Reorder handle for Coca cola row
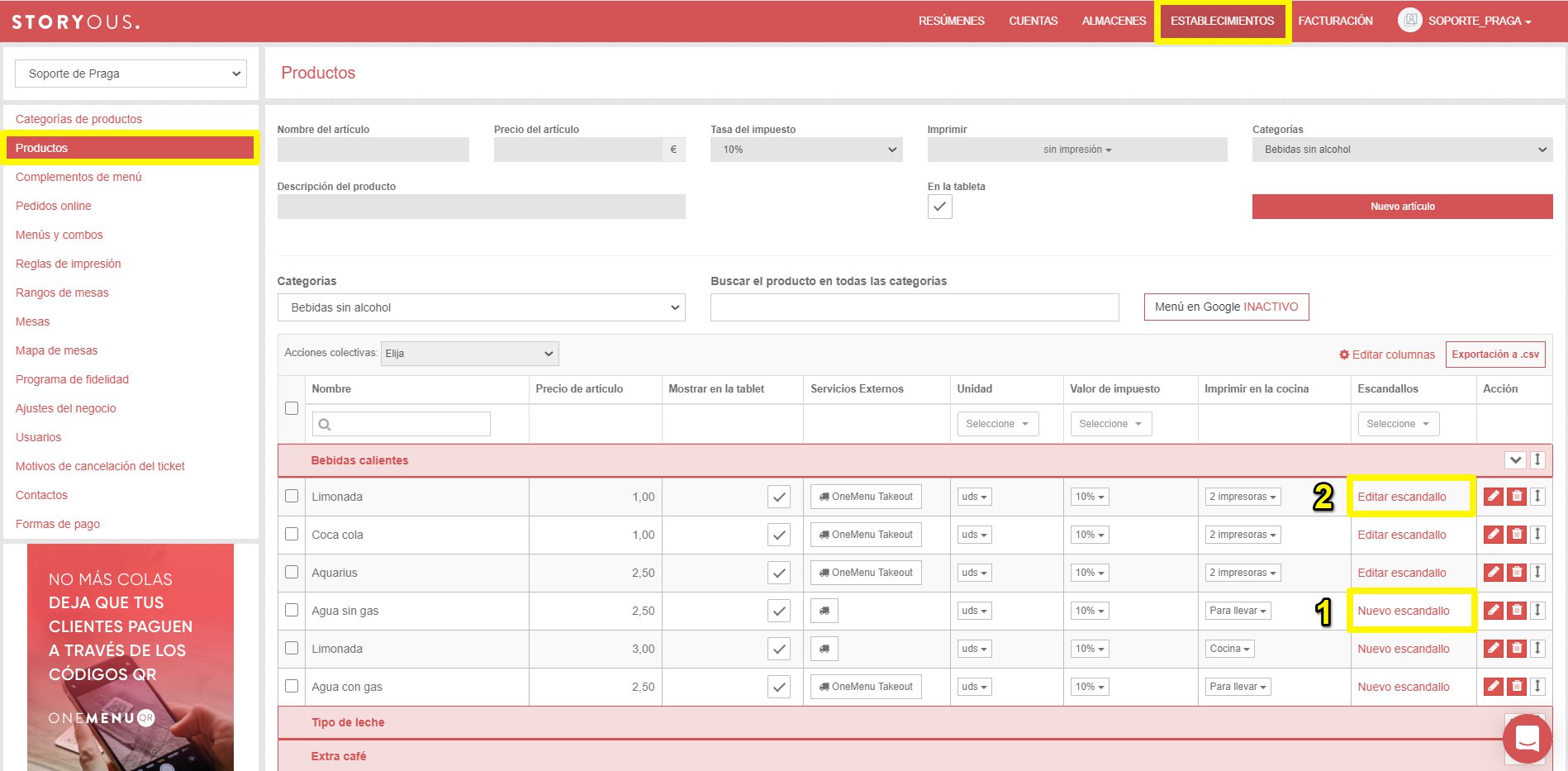This screenshot has height=771, width=1568. coord(1537,534)
